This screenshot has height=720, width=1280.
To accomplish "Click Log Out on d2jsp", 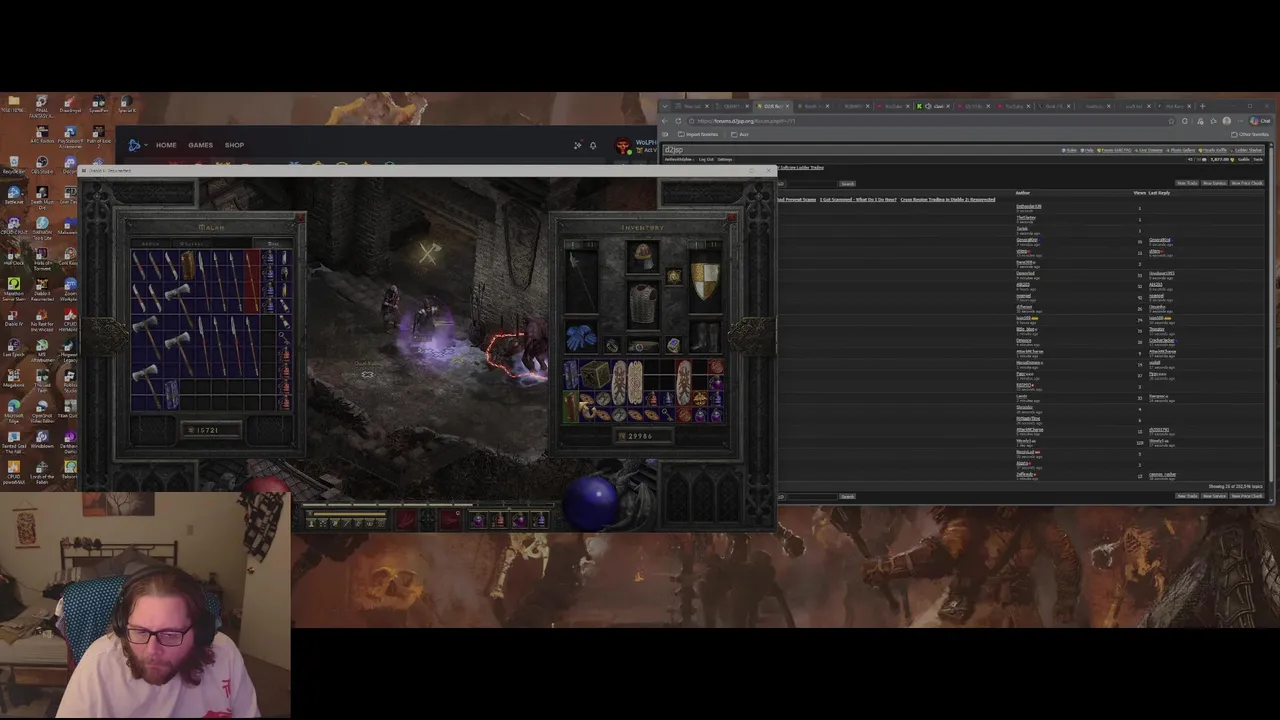I will (x=706, y=159).
